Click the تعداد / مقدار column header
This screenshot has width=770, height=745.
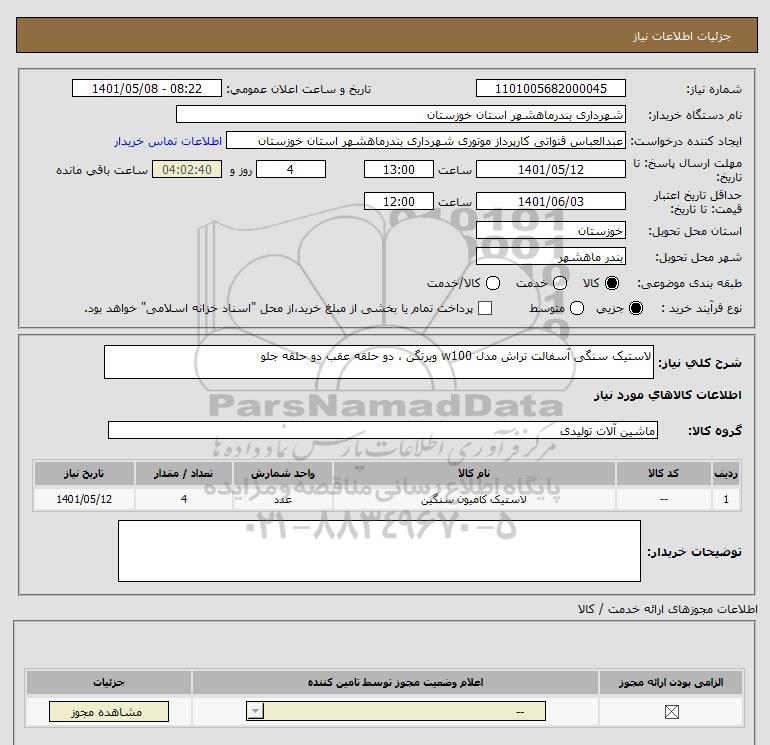[x=184, y=473]
